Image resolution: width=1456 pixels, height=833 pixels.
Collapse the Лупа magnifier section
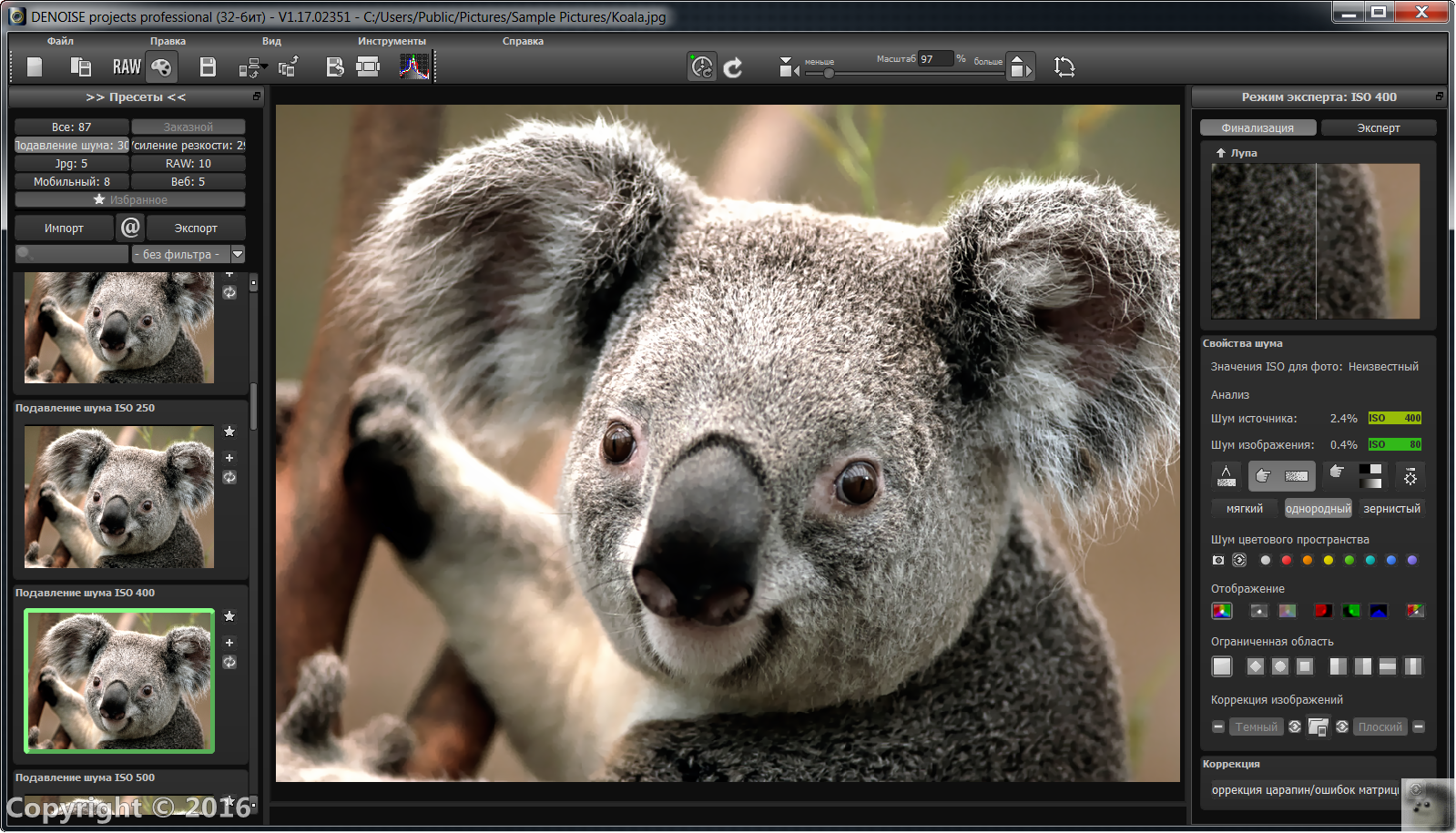click(x=1220, y=153)
